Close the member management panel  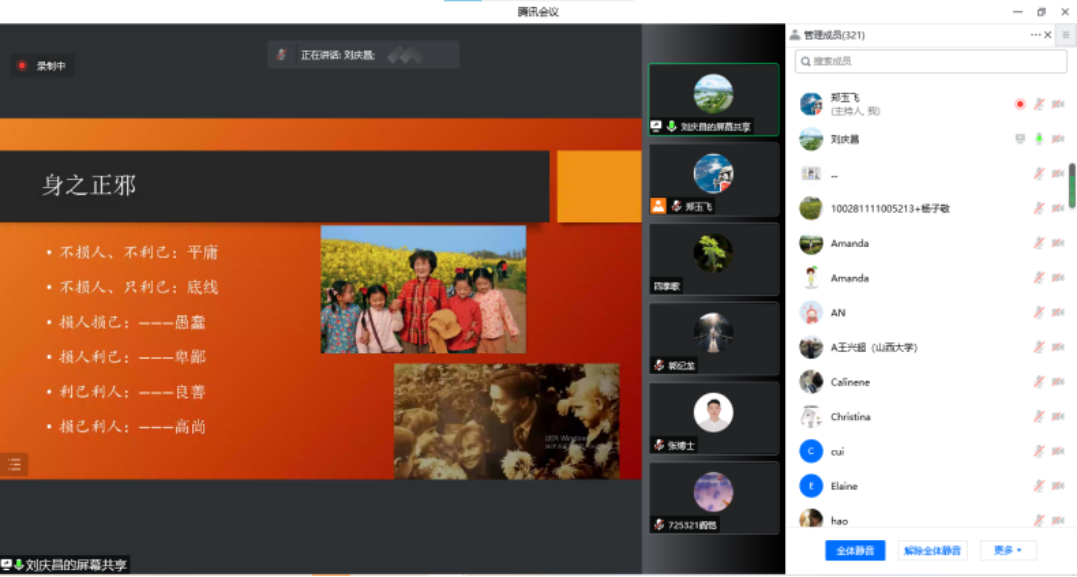1048,35
